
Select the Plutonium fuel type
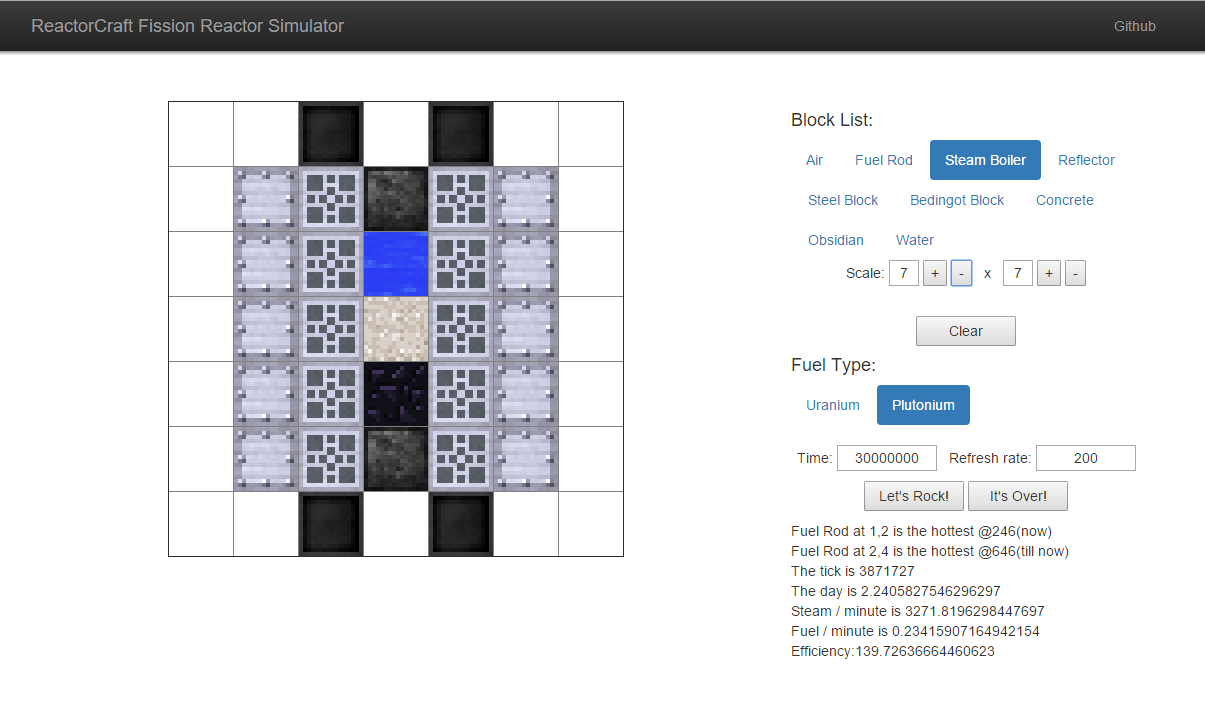click(923, 405)
